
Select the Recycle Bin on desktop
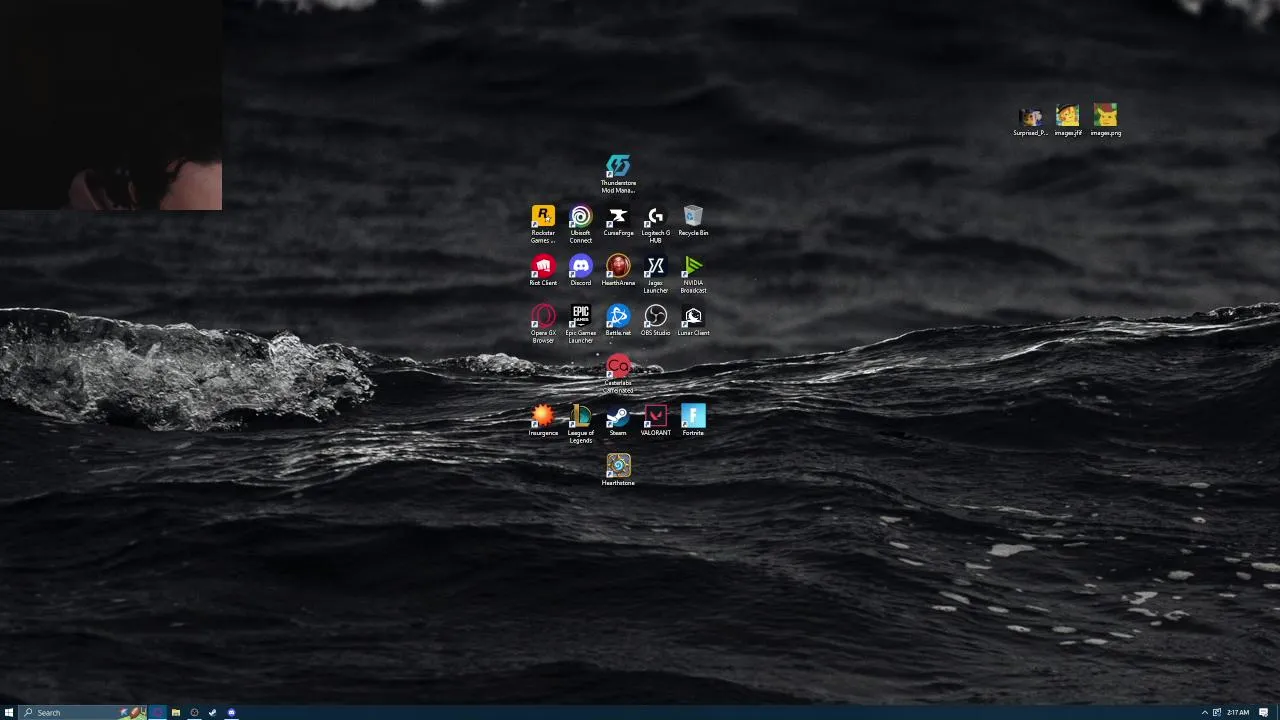pos(693,221)
